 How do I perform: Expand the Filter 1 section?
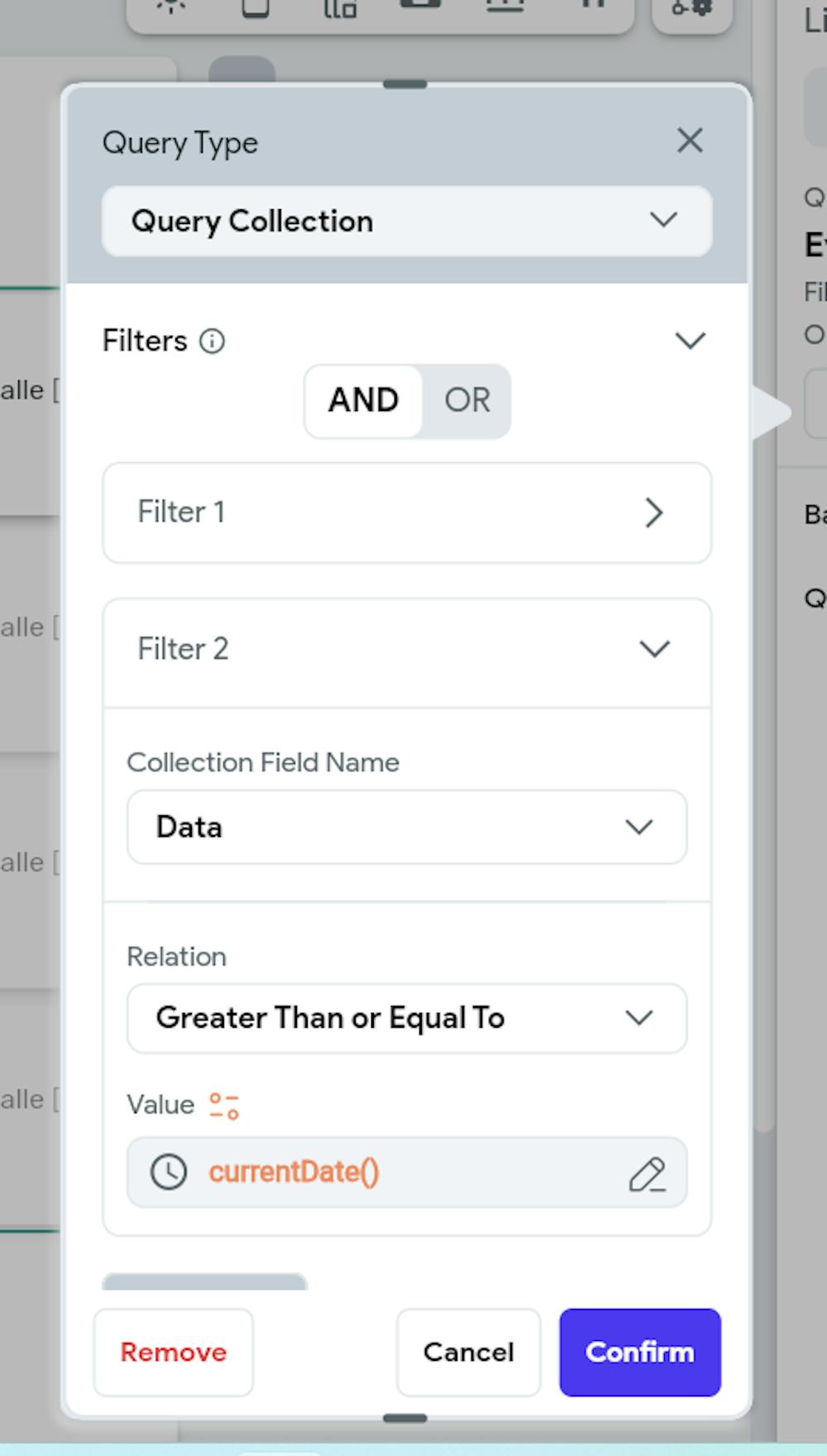pos(406,513)
